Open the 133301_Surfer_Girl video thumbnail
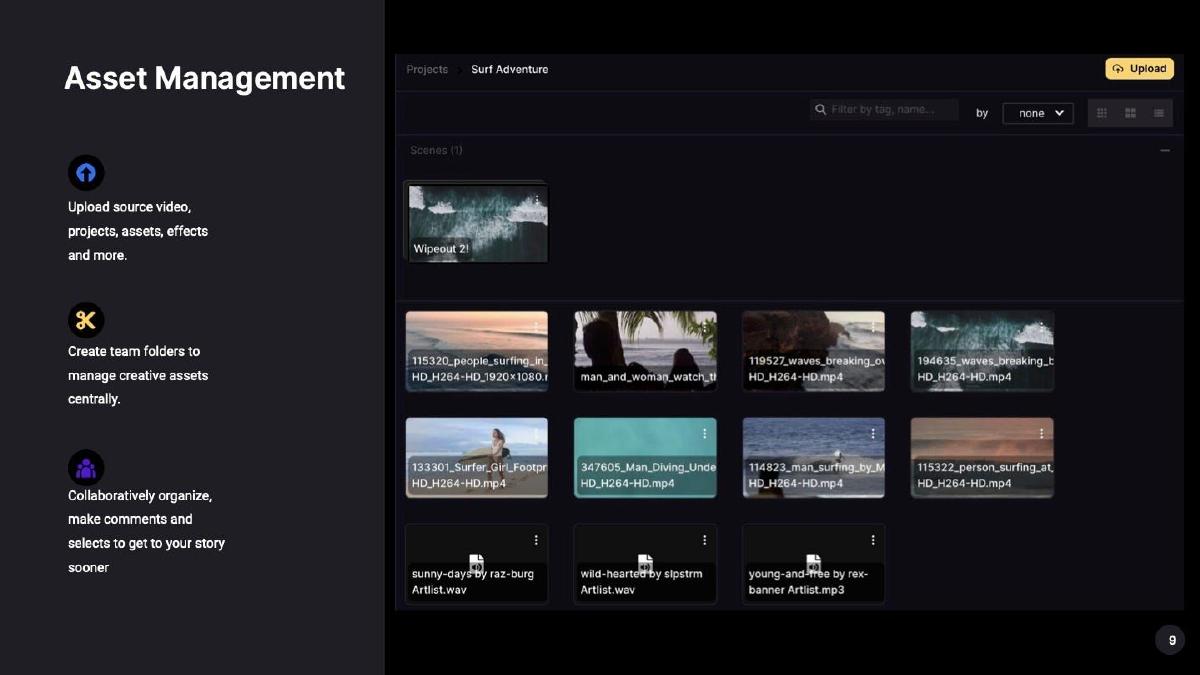Viewport: 1200px width, 675px height. (477, 457)
